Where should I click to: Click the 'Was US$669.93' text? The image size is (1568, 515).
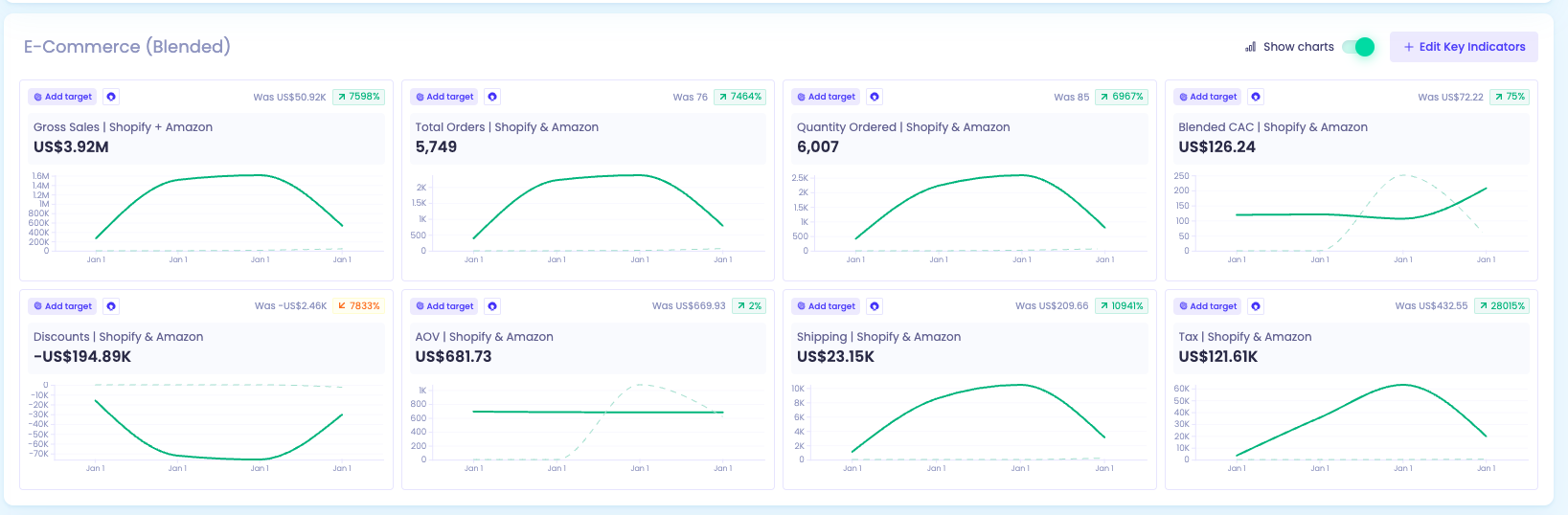689,306
